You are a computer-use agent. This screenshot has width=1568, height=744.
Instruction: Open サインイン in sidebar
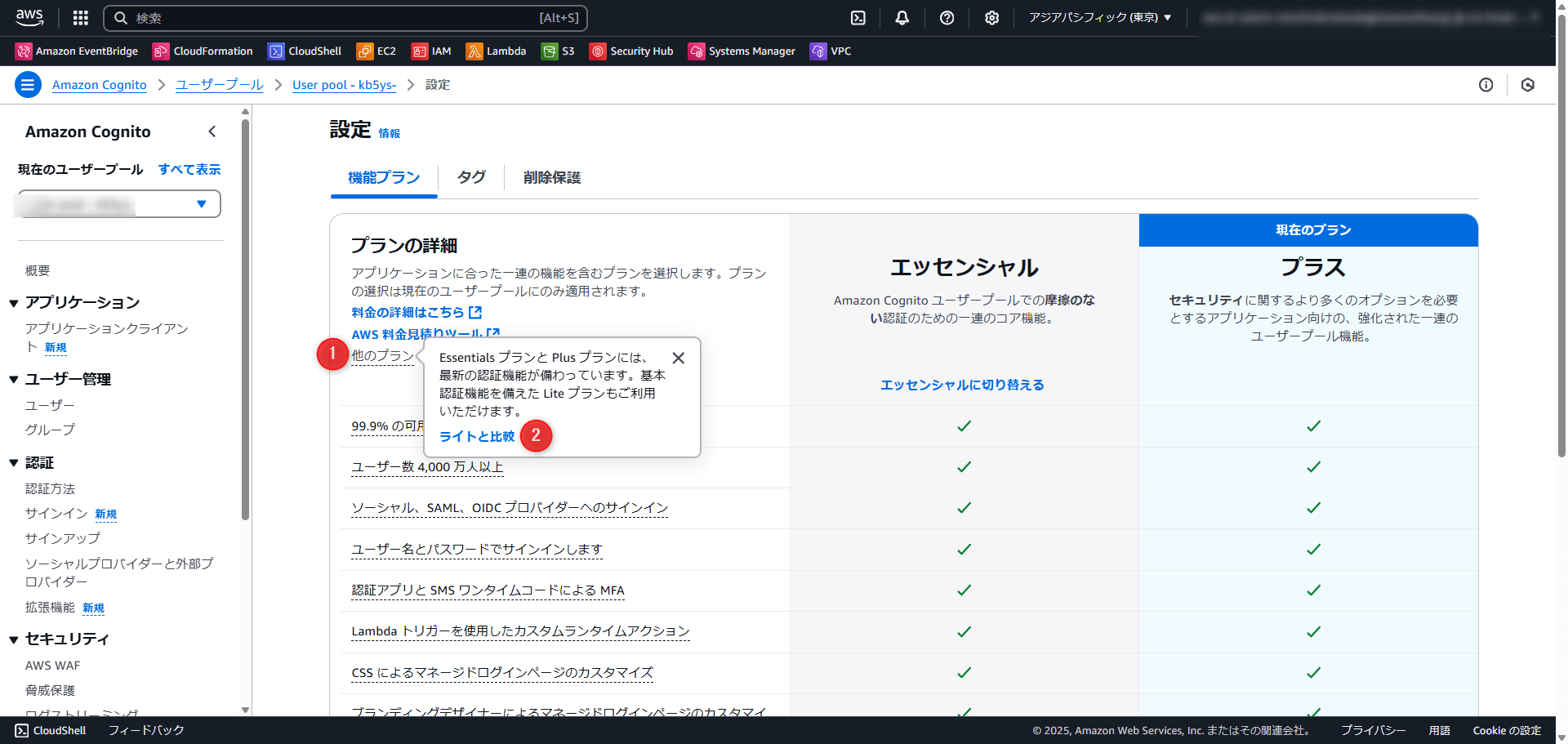(x=56, y=513)
